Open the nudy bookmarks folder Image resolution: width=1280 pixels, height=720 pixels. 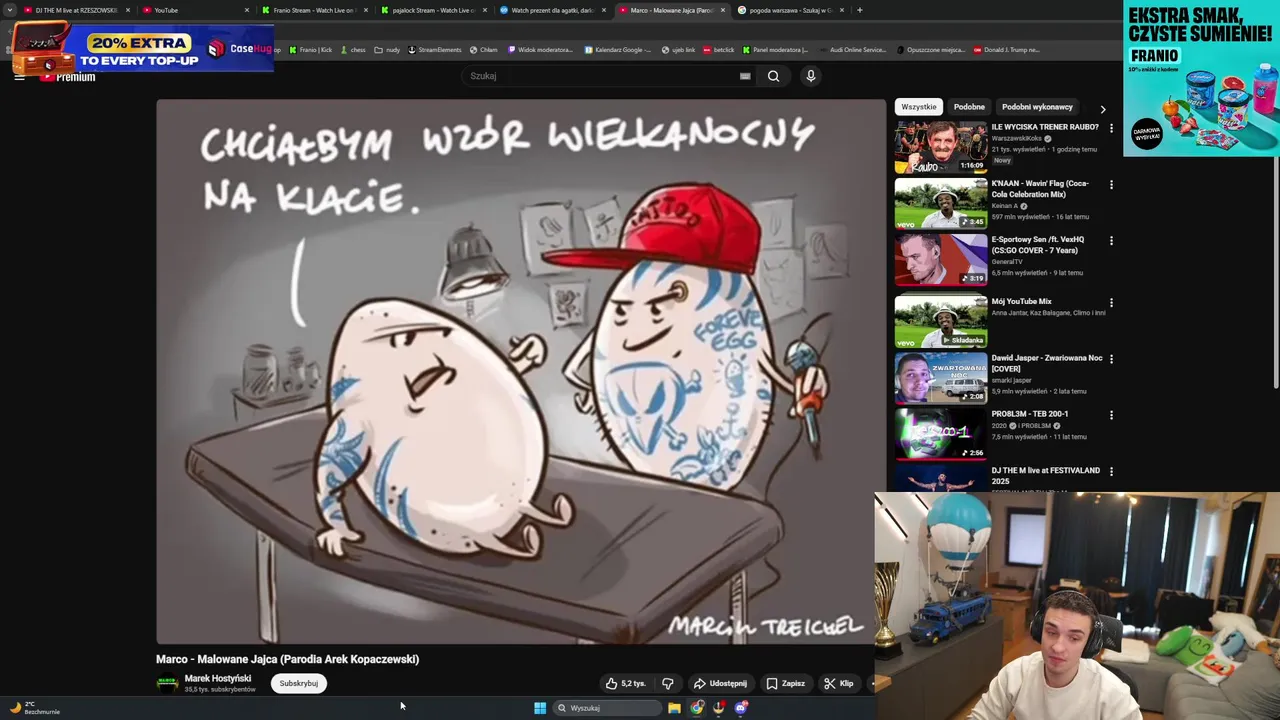(x=387, y=50)
